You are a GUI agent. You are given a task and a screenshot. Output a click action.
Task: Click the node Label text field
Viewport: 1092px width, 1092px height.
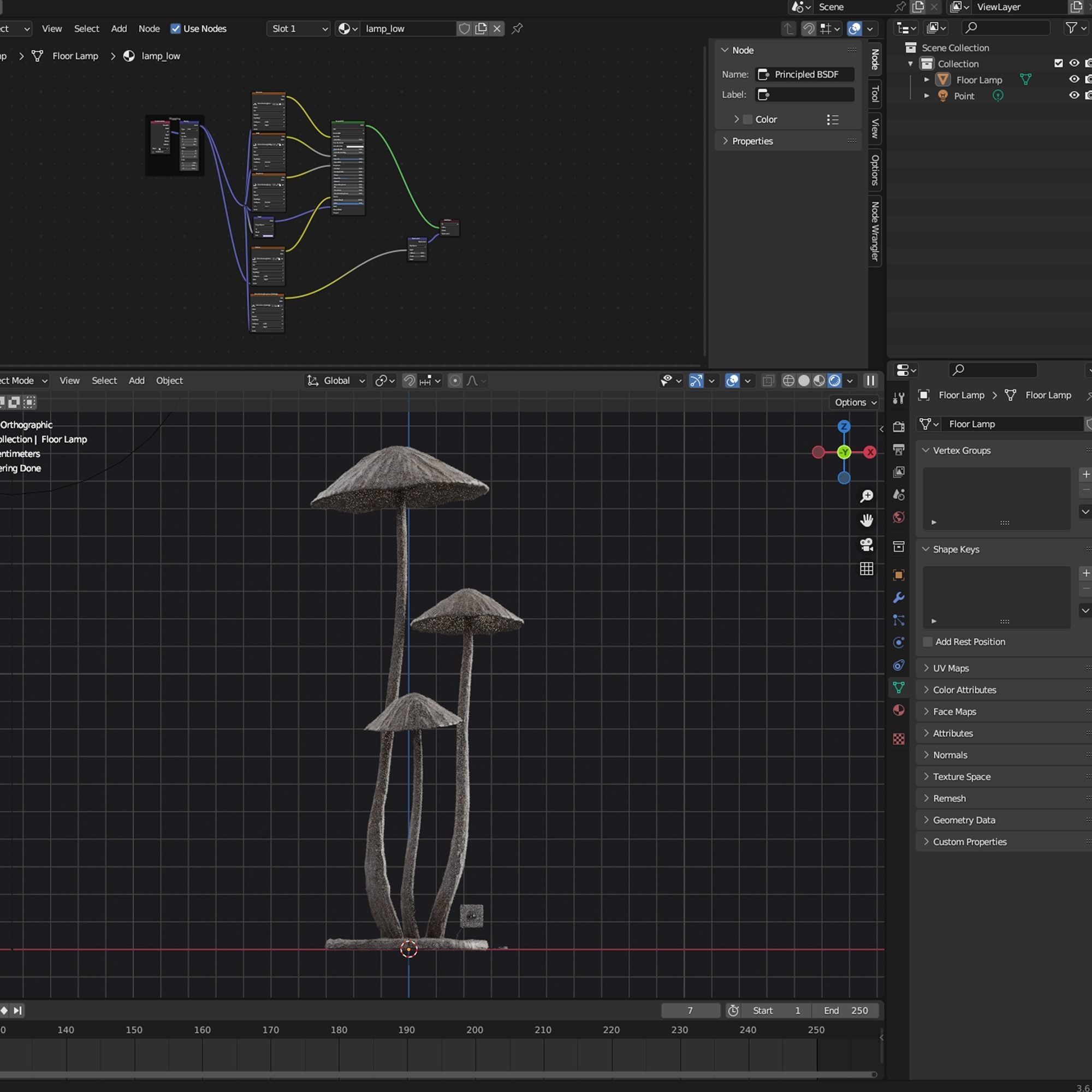pos(805,94)
